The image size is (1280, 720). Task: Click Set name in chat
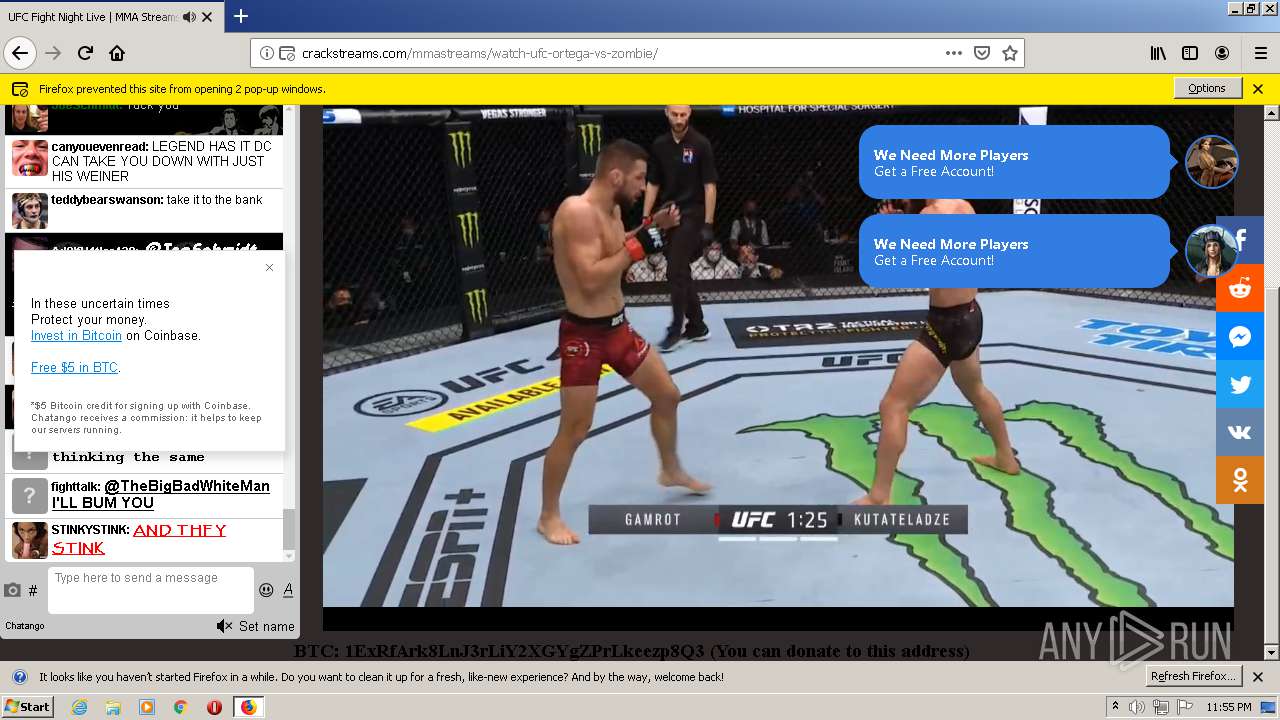point(267,626)
